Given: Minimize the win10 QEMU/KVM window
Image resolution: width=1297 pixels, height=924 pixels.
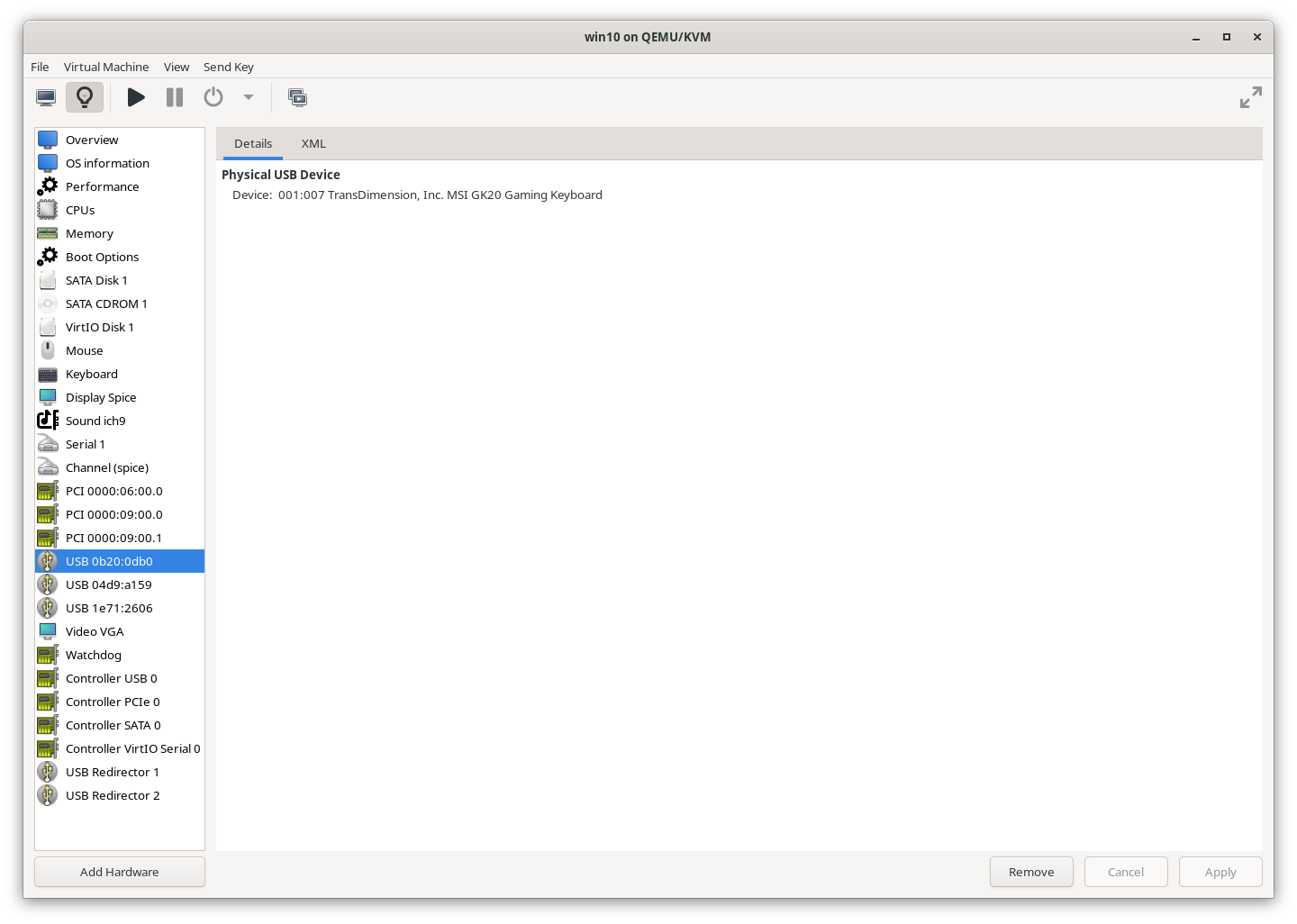Looking at the screenshot, I should pos(1196,37).
